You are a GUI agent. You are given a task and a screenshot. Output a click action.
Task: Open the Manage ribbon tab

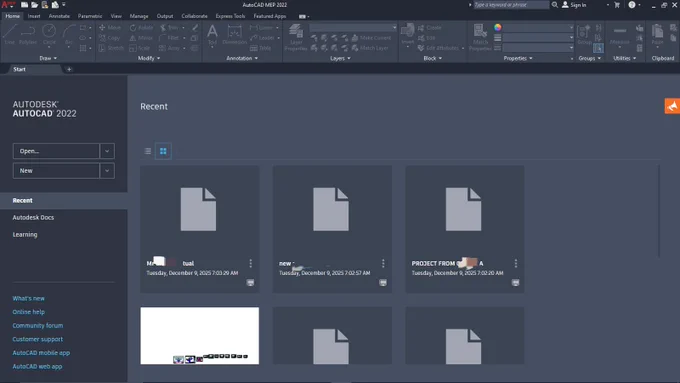click(x=139, y=16)
